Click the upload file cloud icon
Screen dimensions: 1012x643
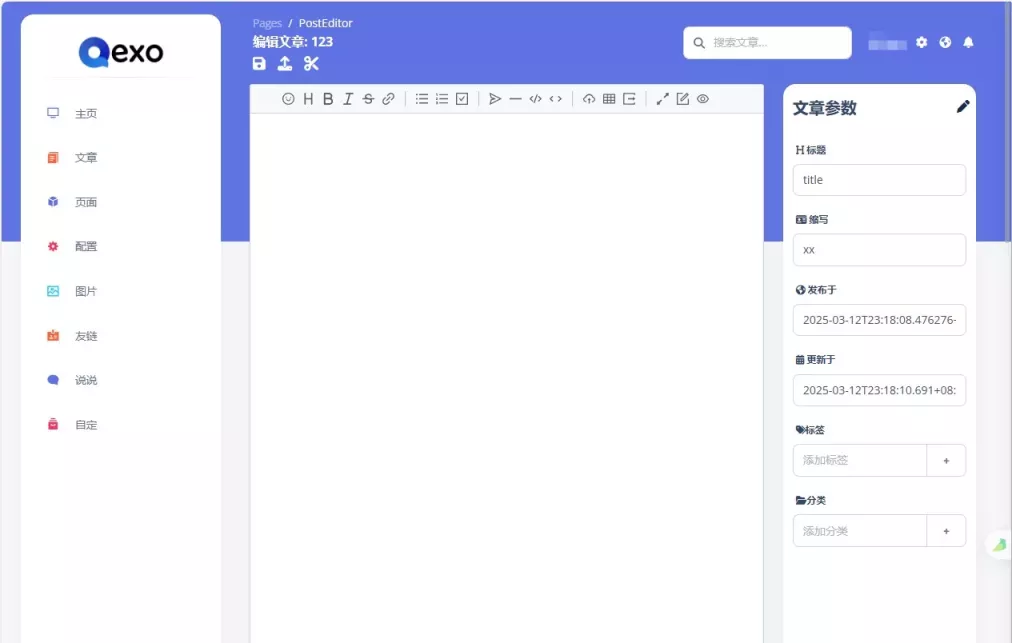589,99
